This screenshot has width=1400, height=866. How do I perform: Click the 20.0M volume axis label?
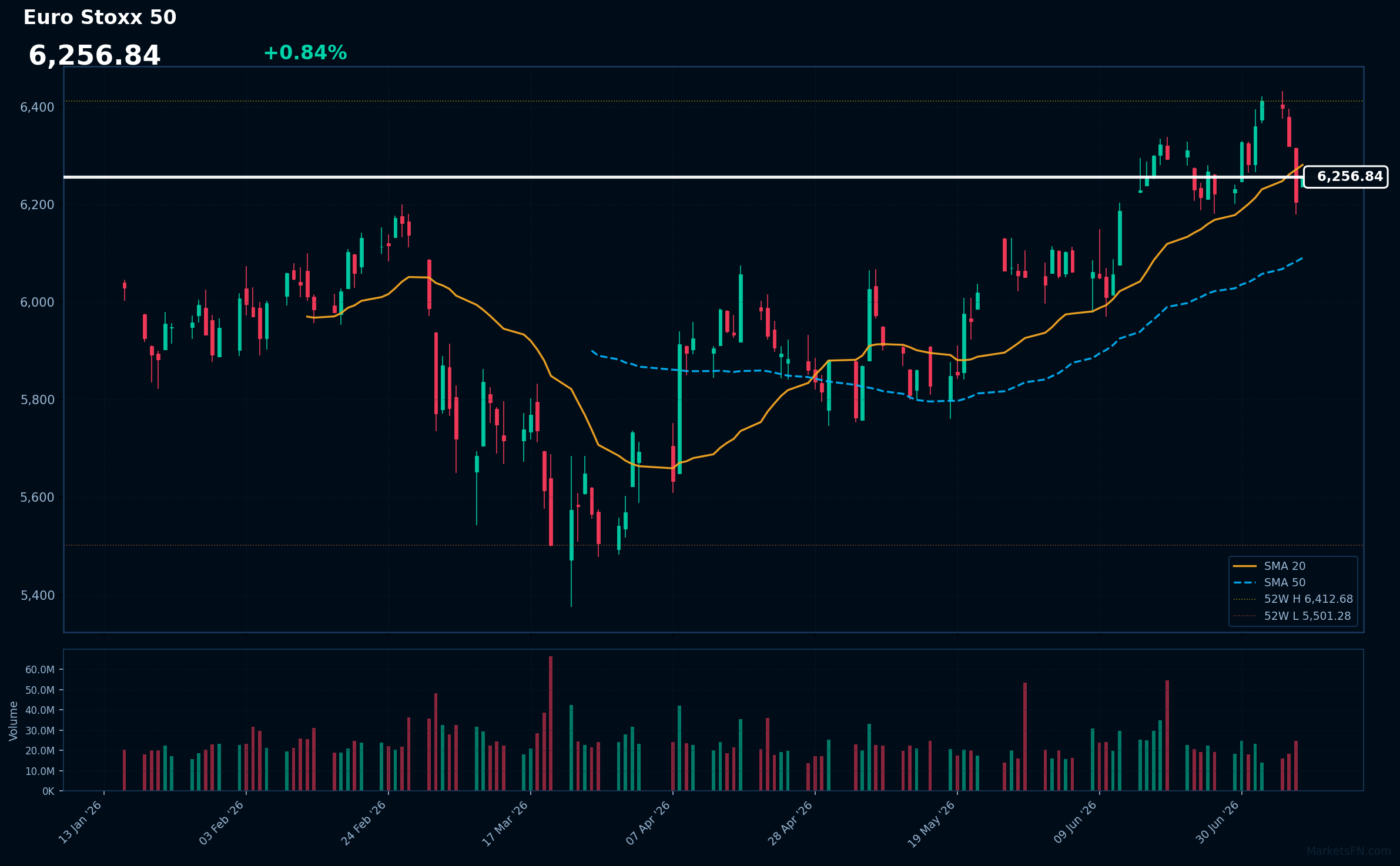coord(40,751)
